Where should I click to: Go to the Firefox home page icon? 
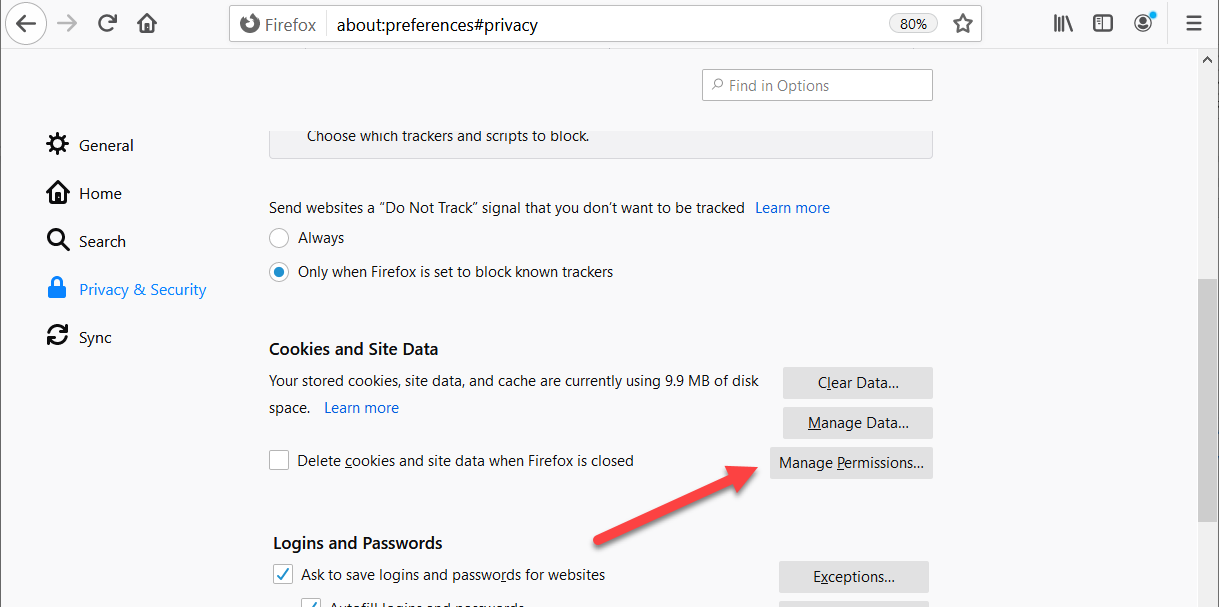(147, 24)
